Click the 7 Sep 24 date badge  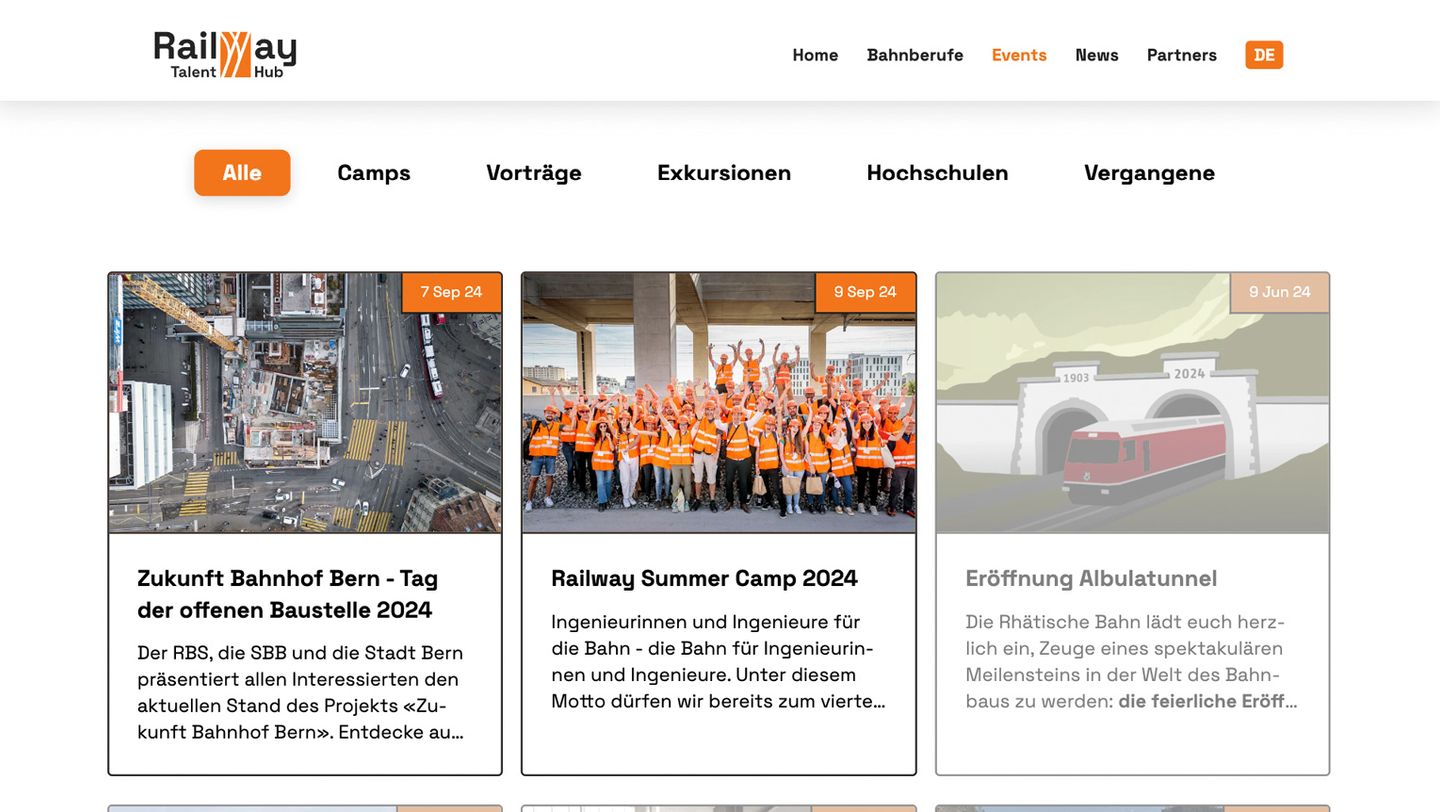(x=451, y=292)
